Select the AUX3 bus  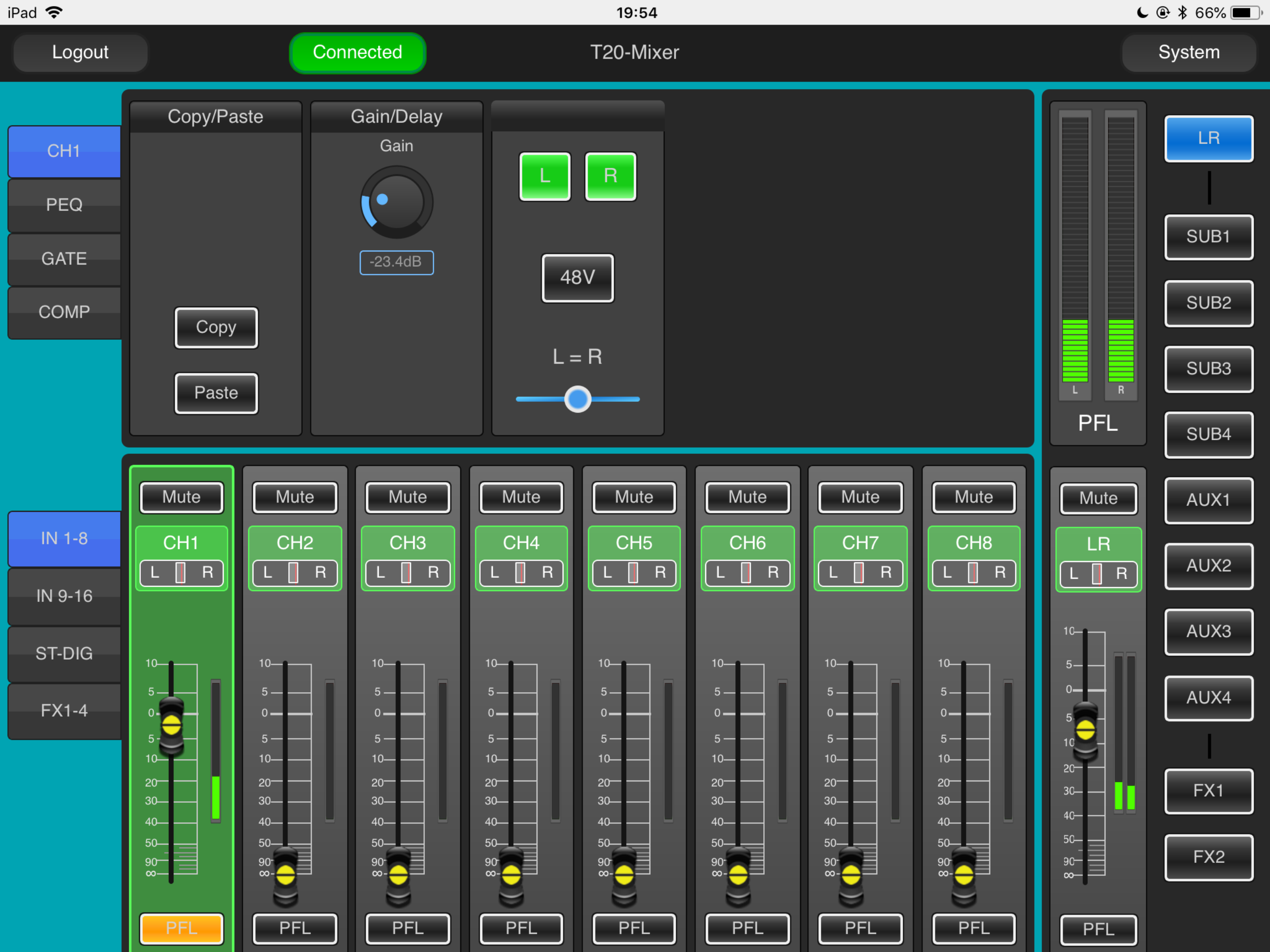coord(1209,632)
